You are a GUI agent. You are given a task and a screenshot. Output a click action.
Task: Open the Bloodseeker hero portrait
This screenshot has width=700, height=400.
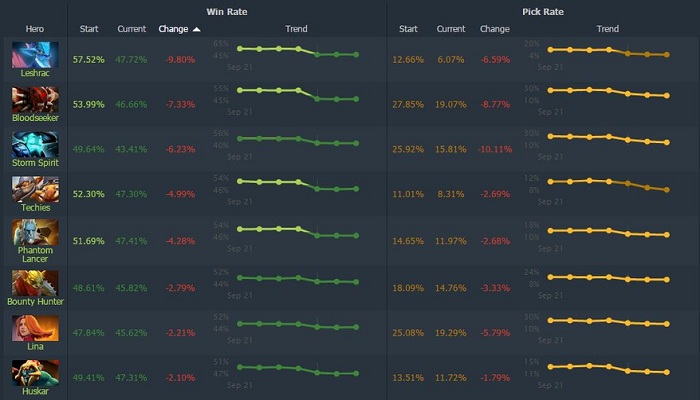click(x=35, y=99)
